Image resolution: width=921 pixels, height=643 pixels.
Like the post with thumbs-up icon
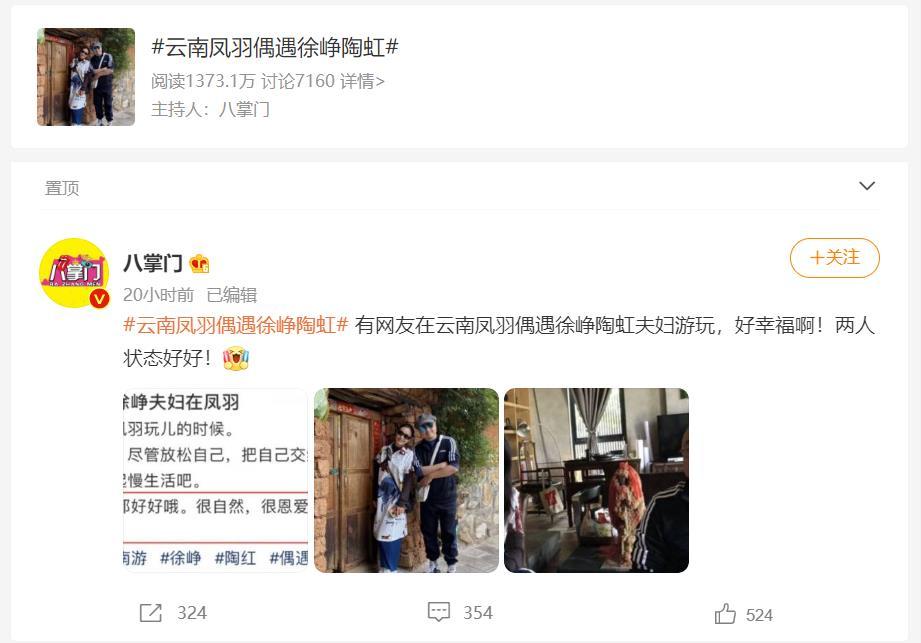pos(725,614)
